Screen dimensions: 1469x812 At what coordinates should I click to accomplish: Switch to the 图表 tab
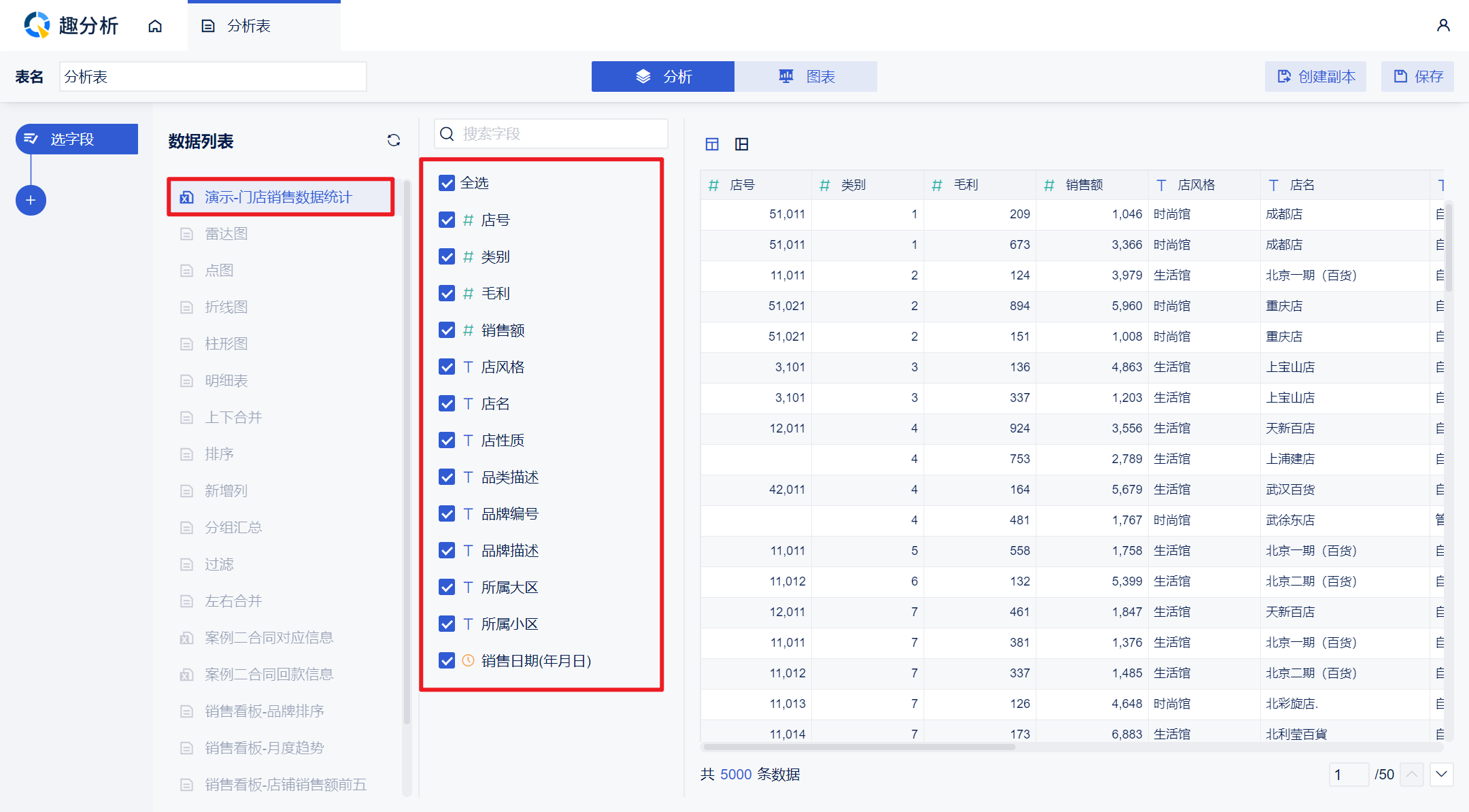click(x=806, y=76)
